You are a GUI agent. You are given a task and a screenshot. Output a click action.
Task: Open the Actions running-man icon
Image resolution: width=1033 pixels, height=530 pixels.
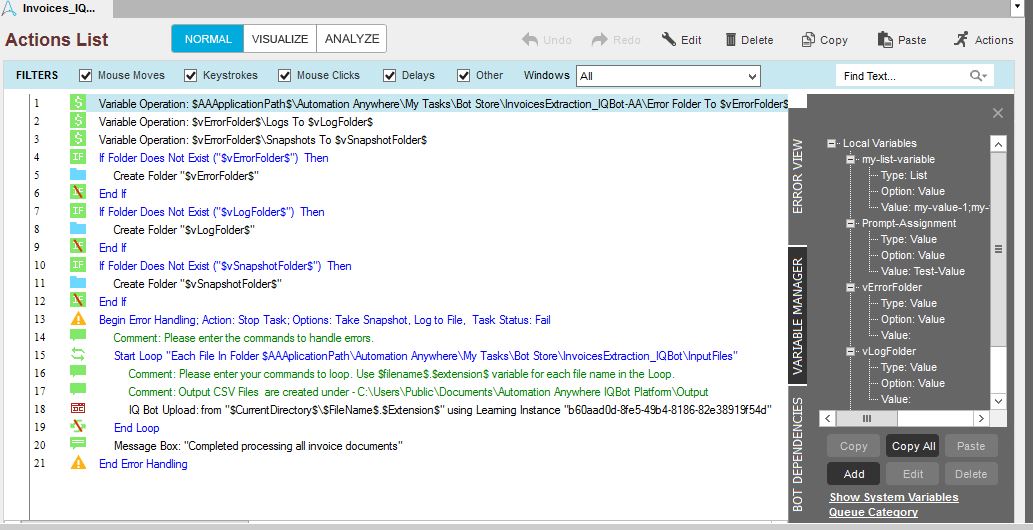pos(961,40)
